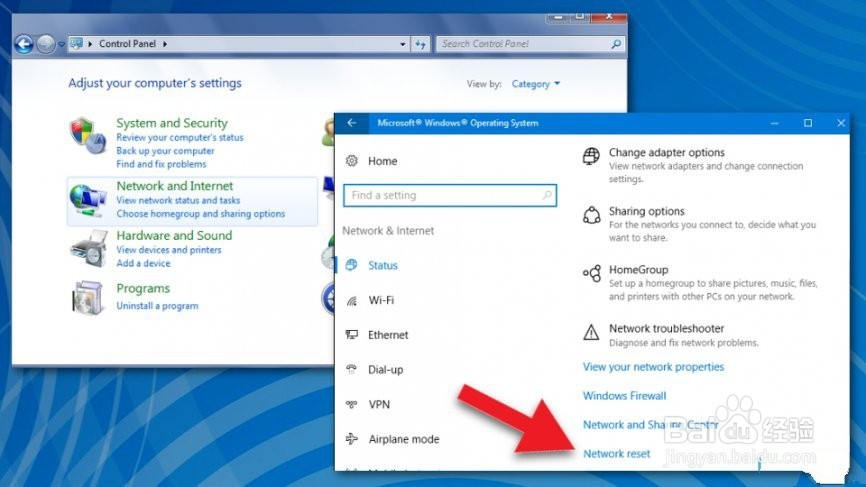
Task: Click the VPN icon in sidebar
Action: [352, 404]
